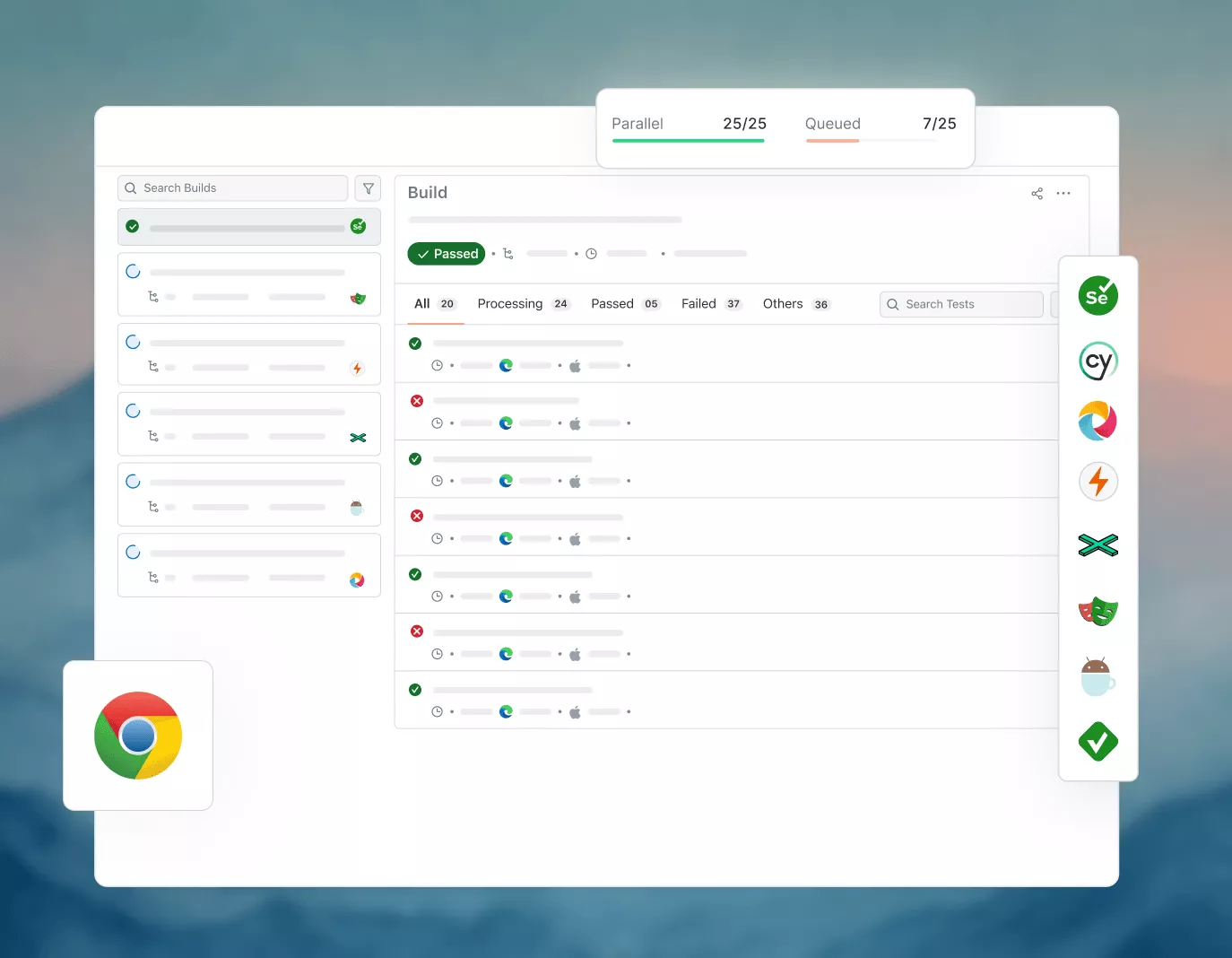Screen dimensions: 1232x958
Task: Switch to the Passed tab
Action: coord(626,304)
